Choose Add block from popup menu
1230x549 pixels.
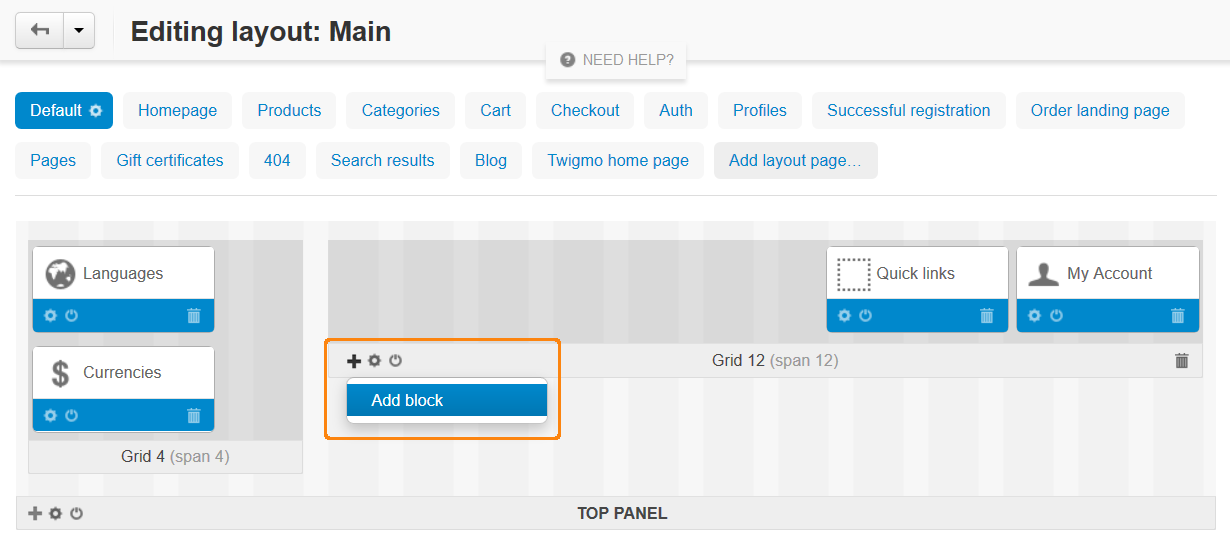click(447, 400)
